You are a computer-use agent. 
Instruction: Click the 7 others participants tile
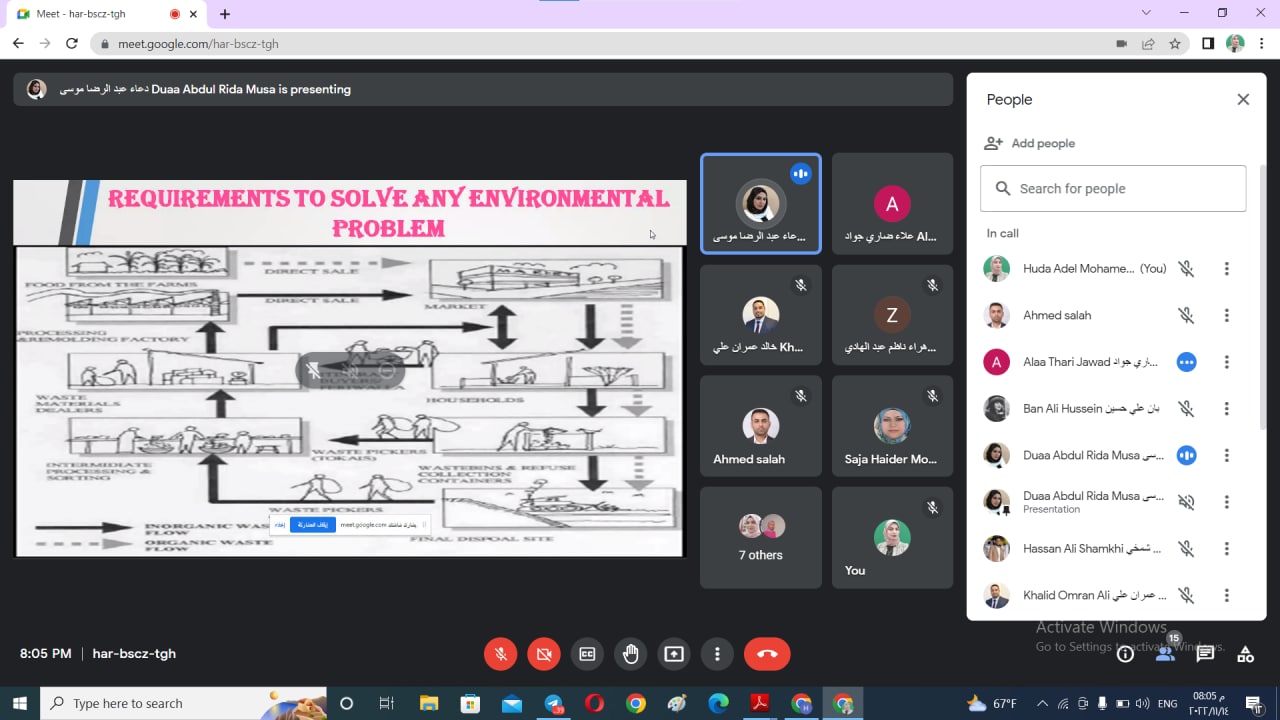click(x=761, y=538)
